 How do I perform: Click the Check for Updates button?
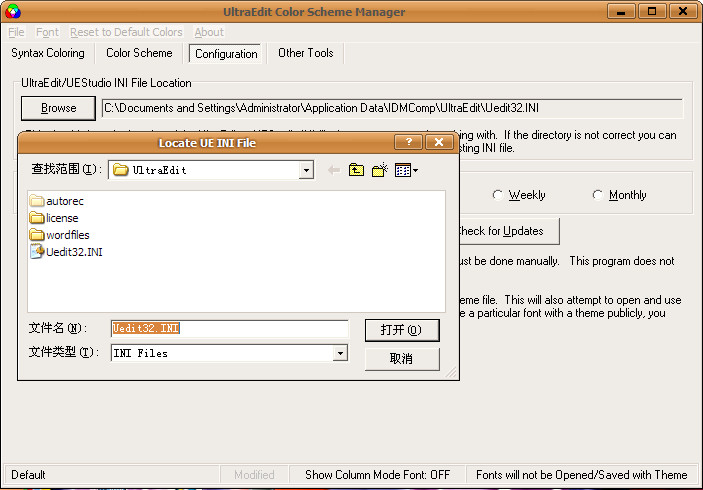point(508,231)
